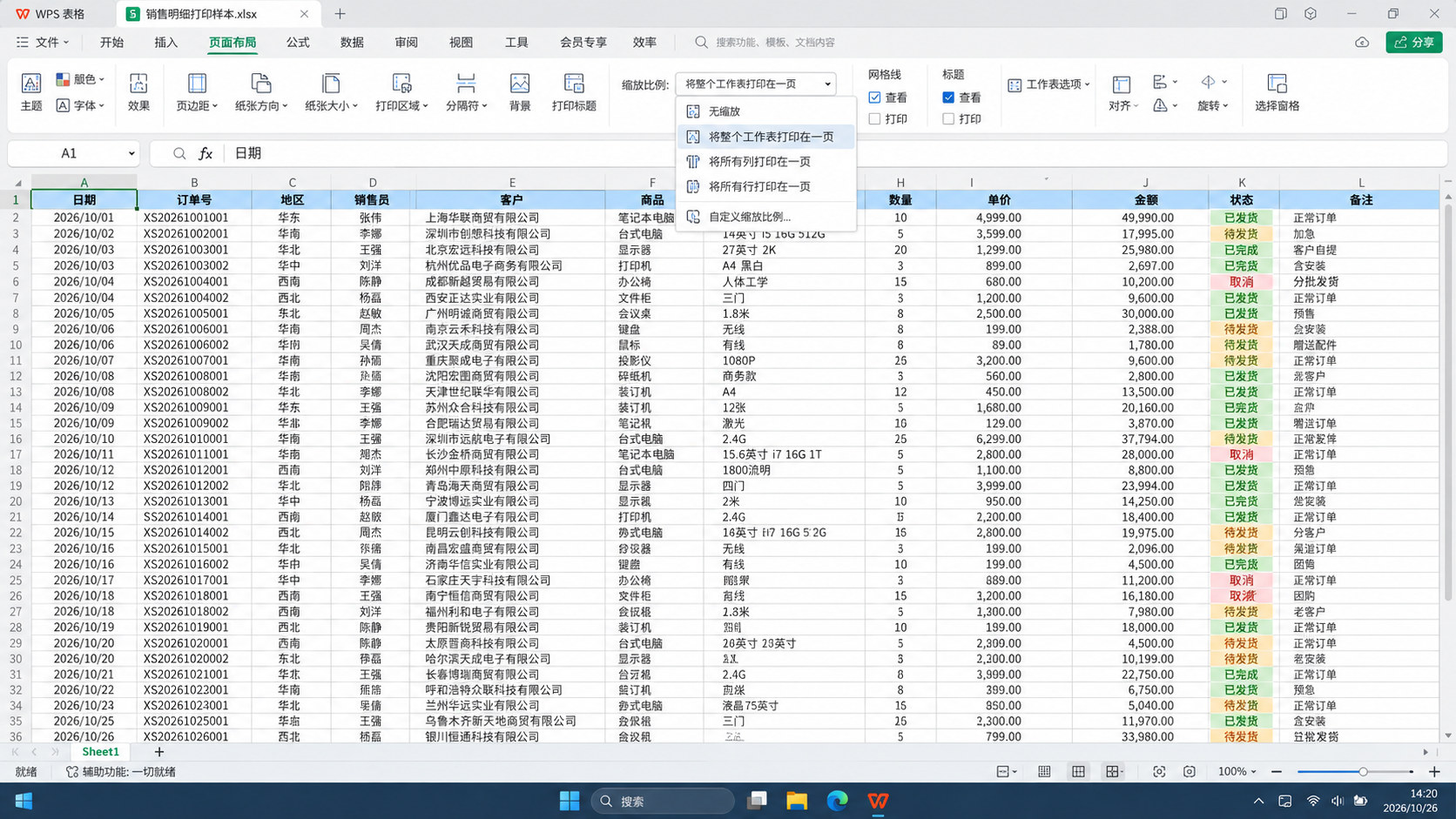Click the cloud sync icon near 分享
The height and width of the screenshot is (819, 1456).
1362,42
